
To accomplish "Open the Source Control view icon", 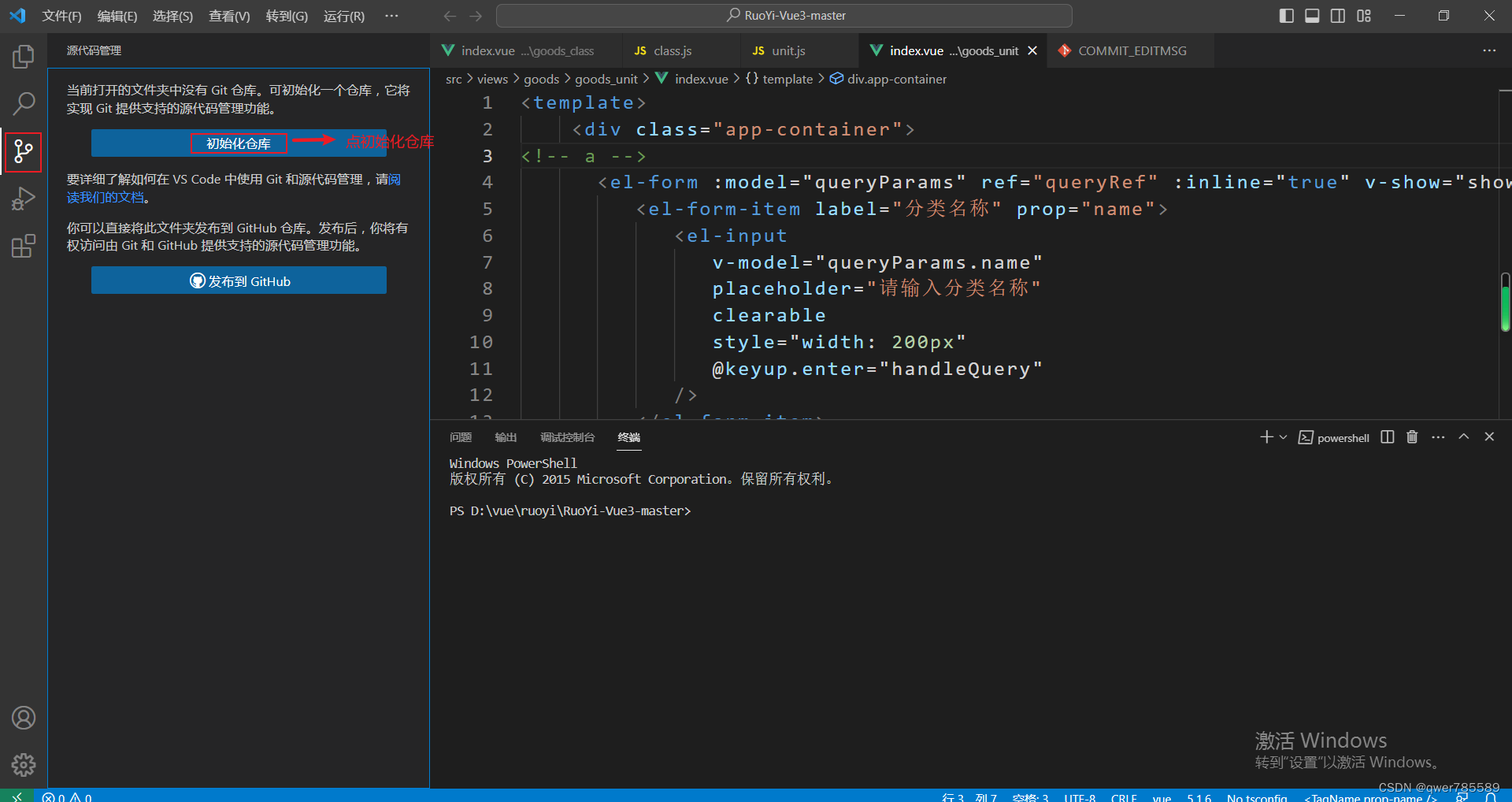I will coord(24,151).
